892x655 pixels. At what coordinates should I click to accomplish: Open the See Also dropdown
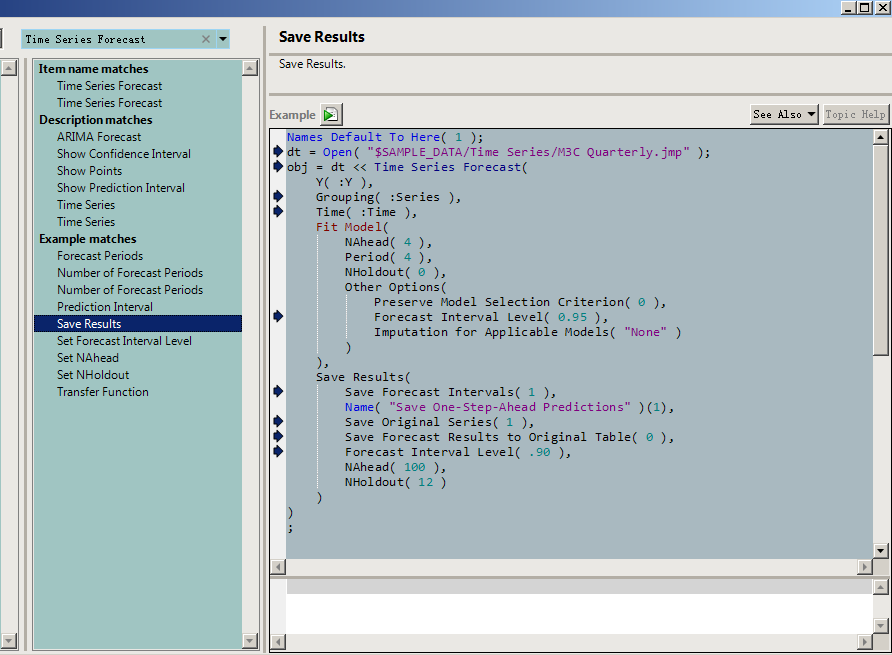(784, 115)
